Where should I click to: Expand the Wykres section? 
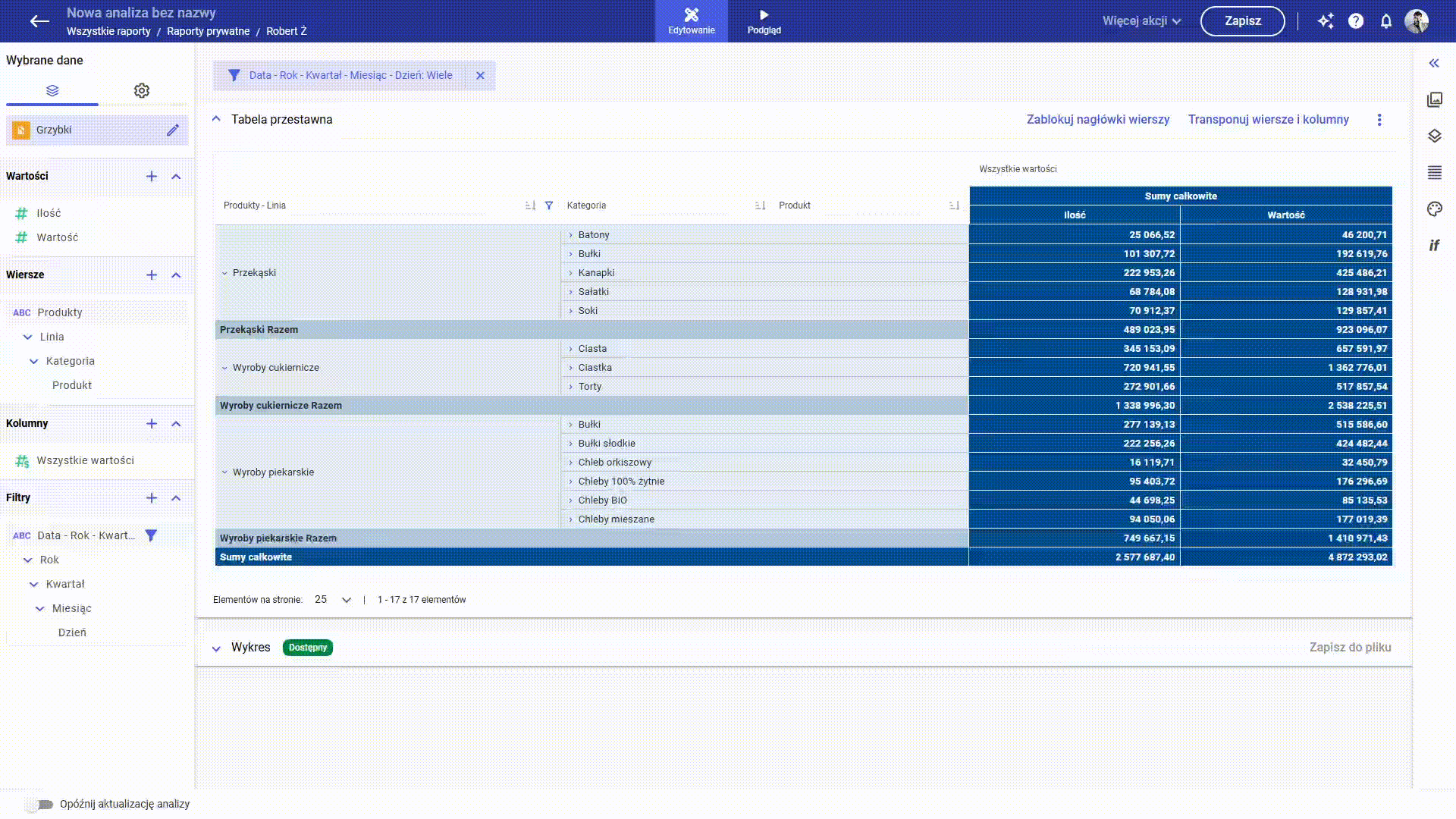click(216, 648)
